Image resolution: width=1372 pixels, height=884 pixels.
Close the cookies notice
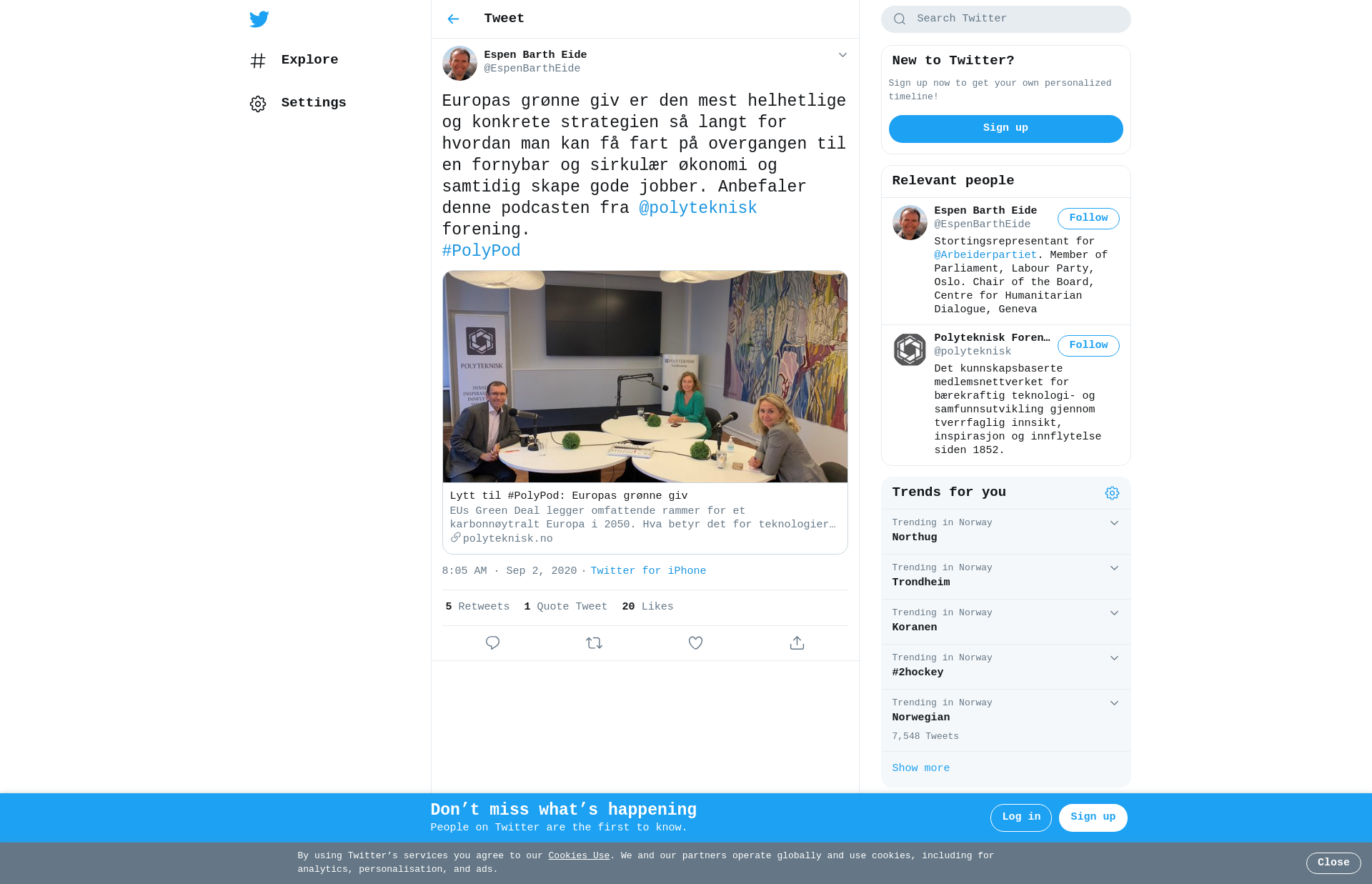(x=1333, y=863)
